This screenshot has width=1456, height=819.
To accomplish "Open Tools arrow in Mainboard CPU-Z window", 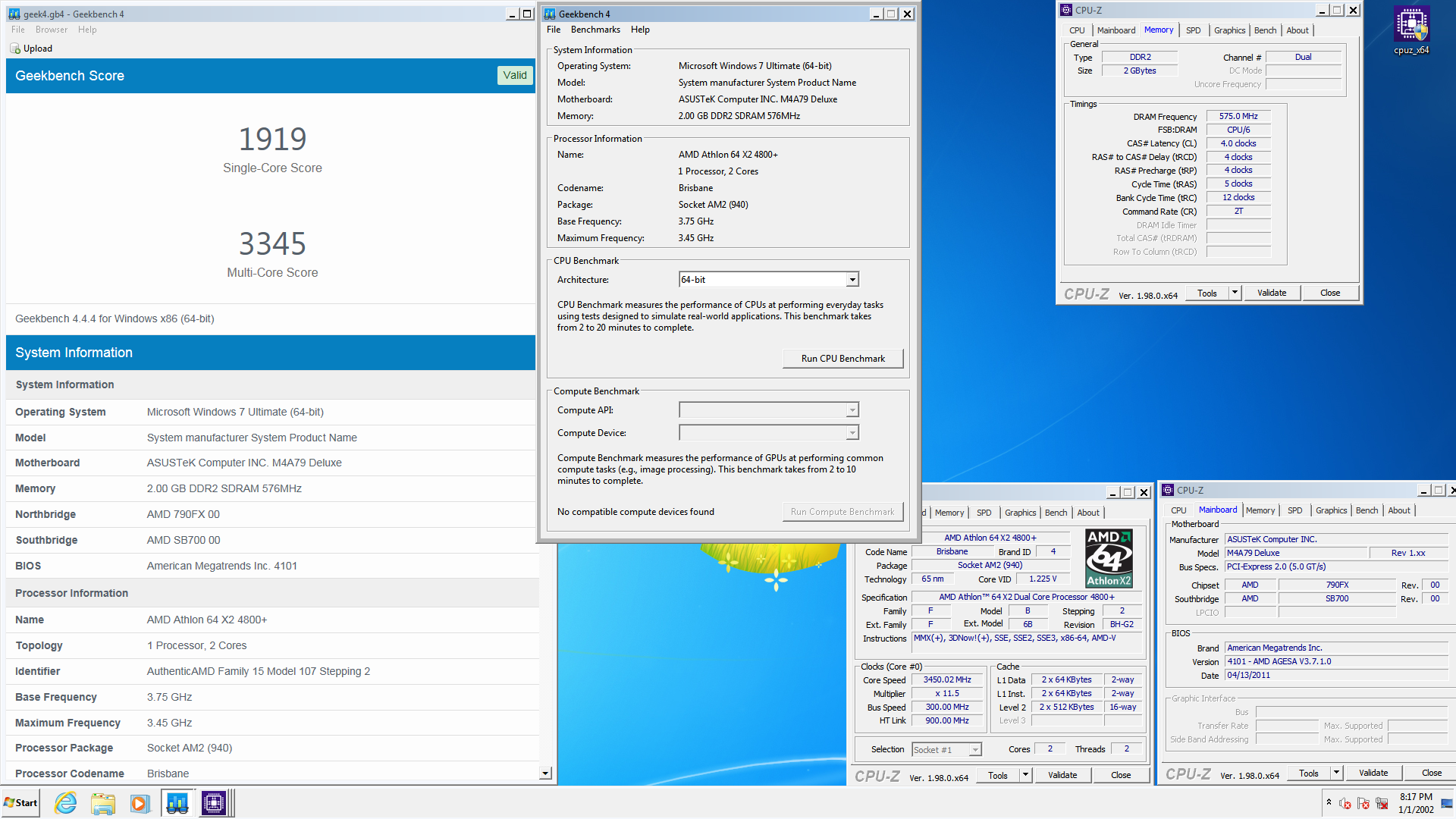I will click(x=1336, y=773).
